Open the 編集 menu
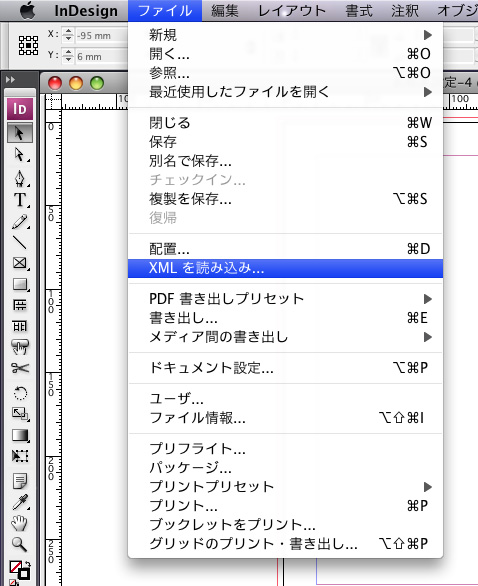Viewport: 478px width, 586px height. [x=225, y=10]
